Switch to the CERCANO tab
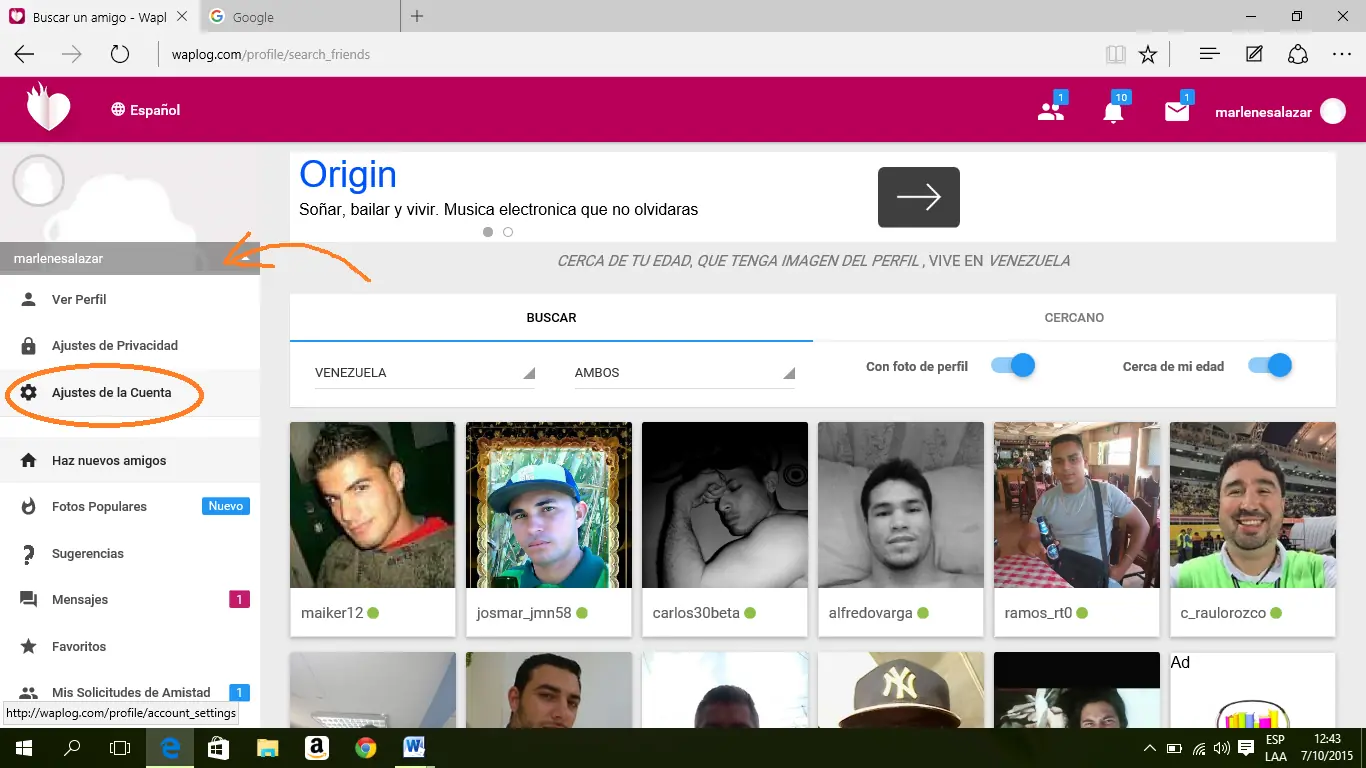1366x768 pixels. point(1074,317)
